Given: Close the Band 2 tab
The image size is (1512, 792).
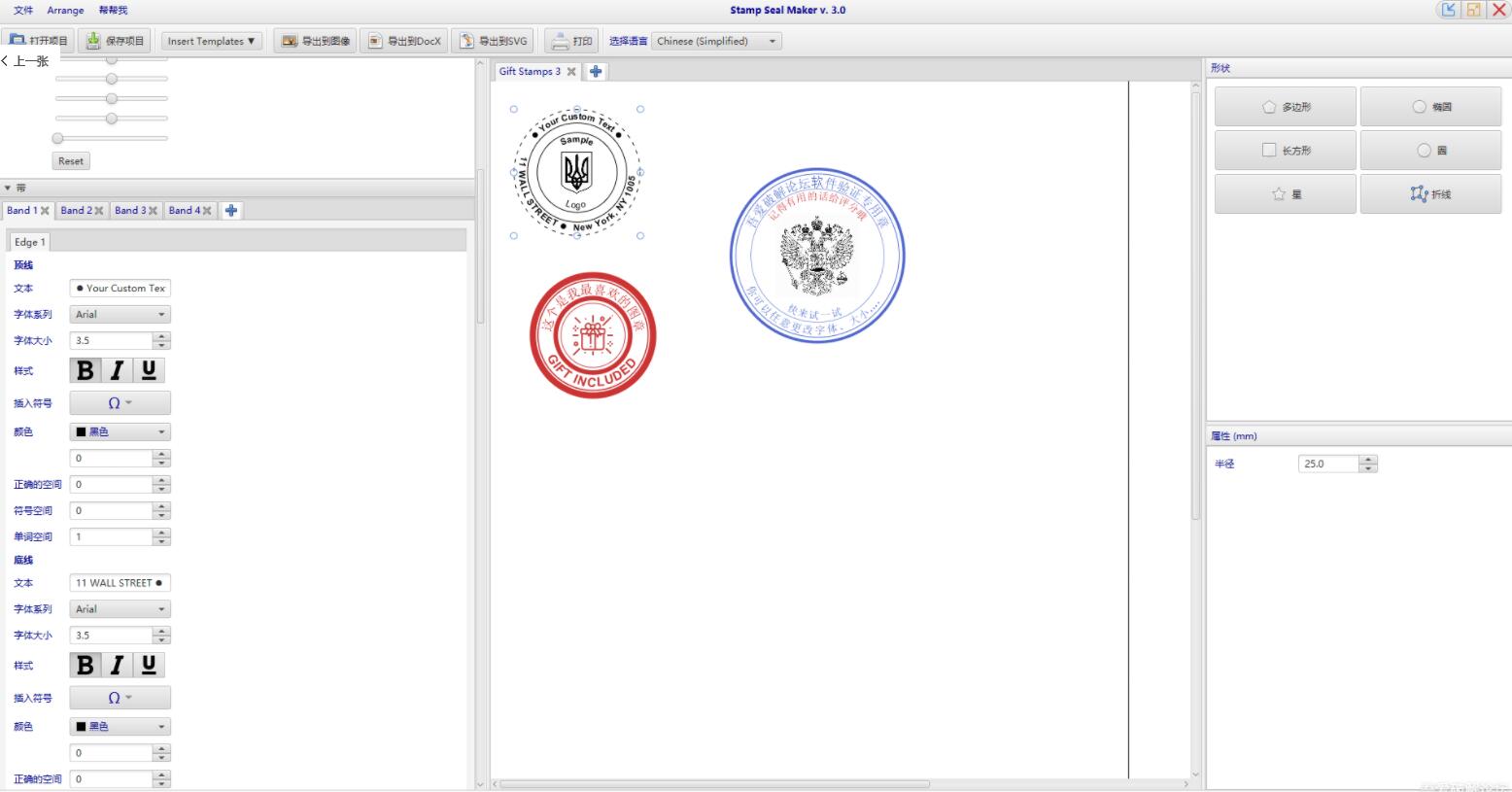Looking at the screenshot, I should click(x=99, y=211).
